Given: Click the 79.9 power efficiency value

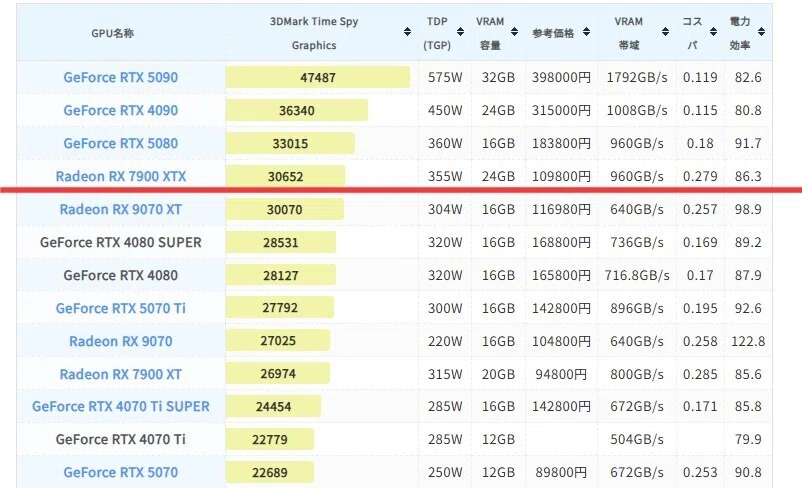Looking at the screenshot, I should (748, 439).
